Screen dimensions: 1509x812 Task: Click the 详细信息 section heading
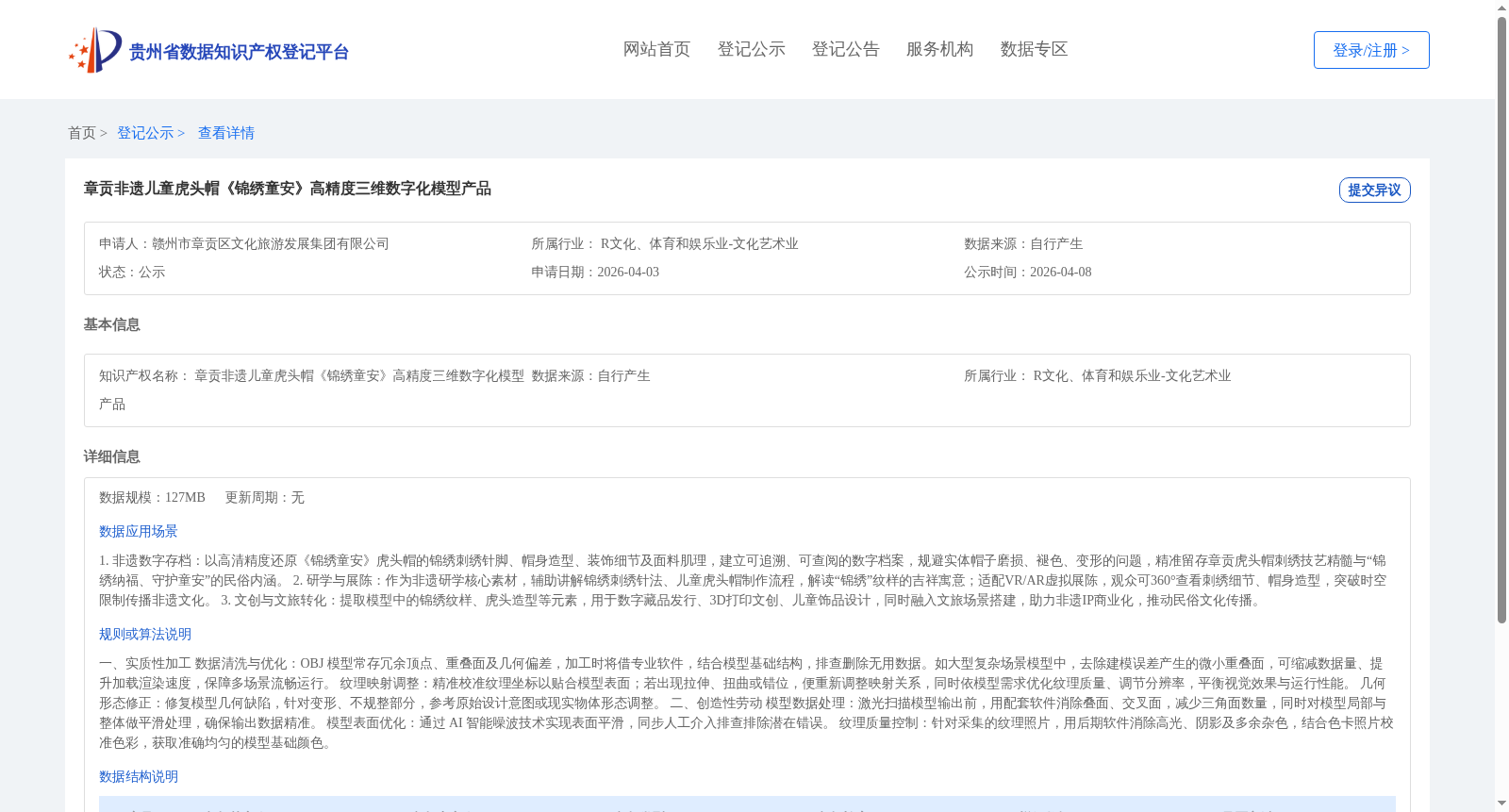[111, 456]
